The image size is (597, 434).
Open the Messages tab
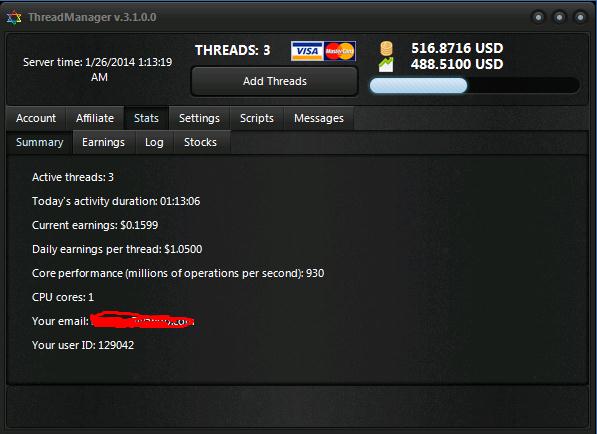[x=319, y=118]
